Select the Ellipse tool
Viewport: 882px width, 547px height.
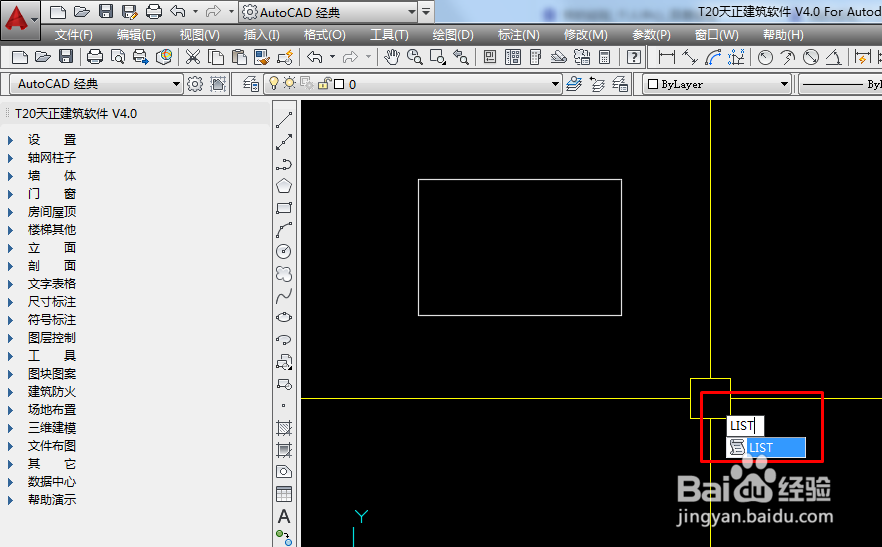point(284,317)
